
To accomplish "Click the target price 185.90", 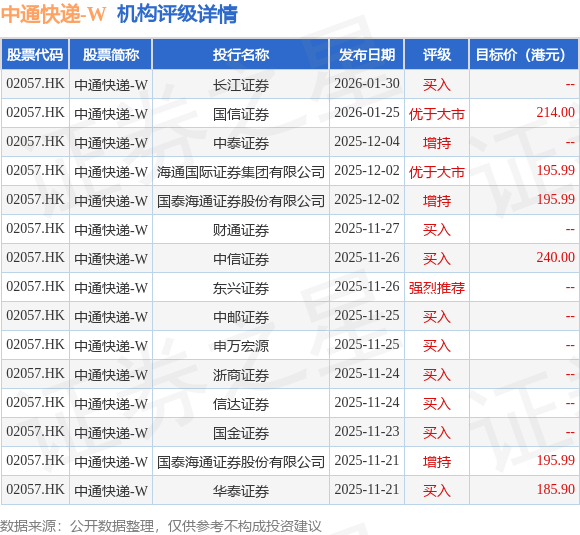I will tap(556, 489).
